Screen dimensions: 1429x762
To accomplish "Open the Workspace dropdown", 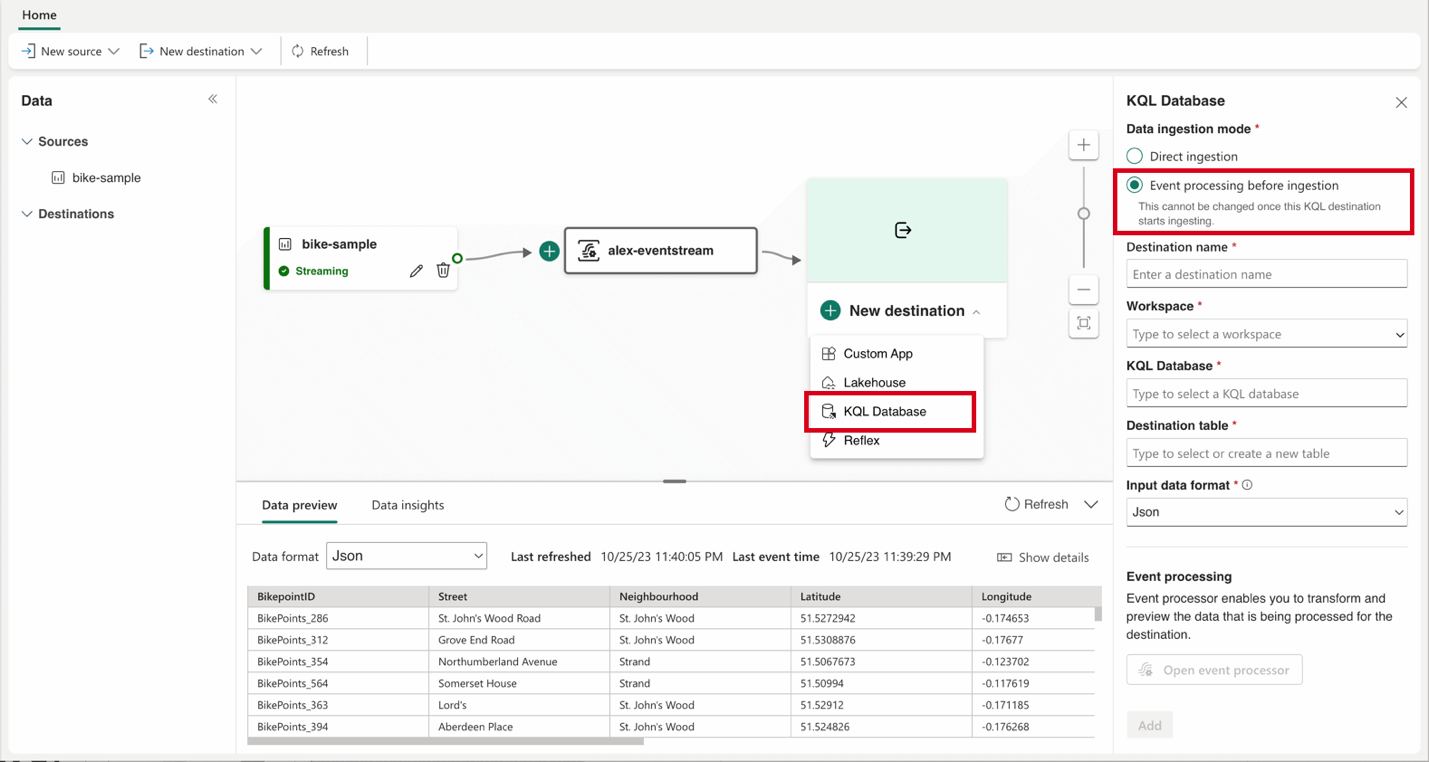I will (x=1267, y=334).
